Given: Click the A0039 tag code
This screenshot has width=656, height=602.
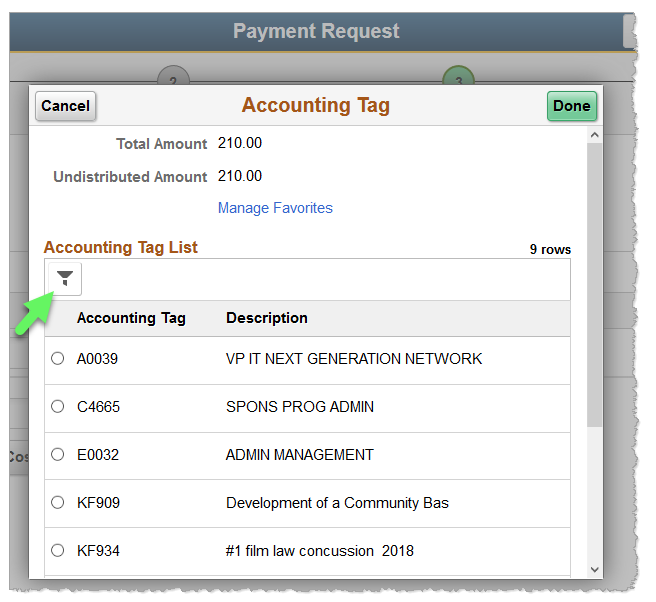Looking at the screenshot, I should click(97, 359).
